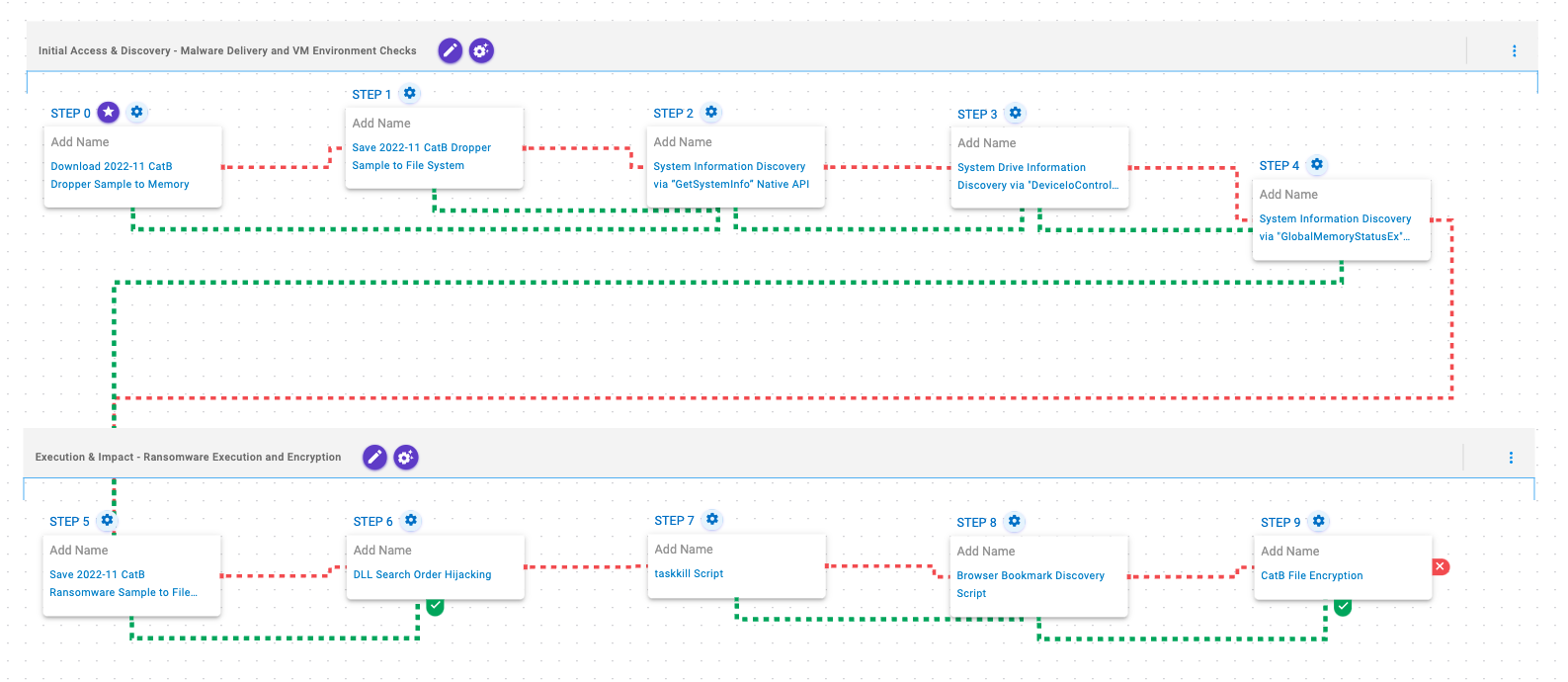Image resolution: width=1568 pixels, height=682 pixels.
Task: Click green check badge under STEP 9 card
Action: click(x=1343, y=607)
